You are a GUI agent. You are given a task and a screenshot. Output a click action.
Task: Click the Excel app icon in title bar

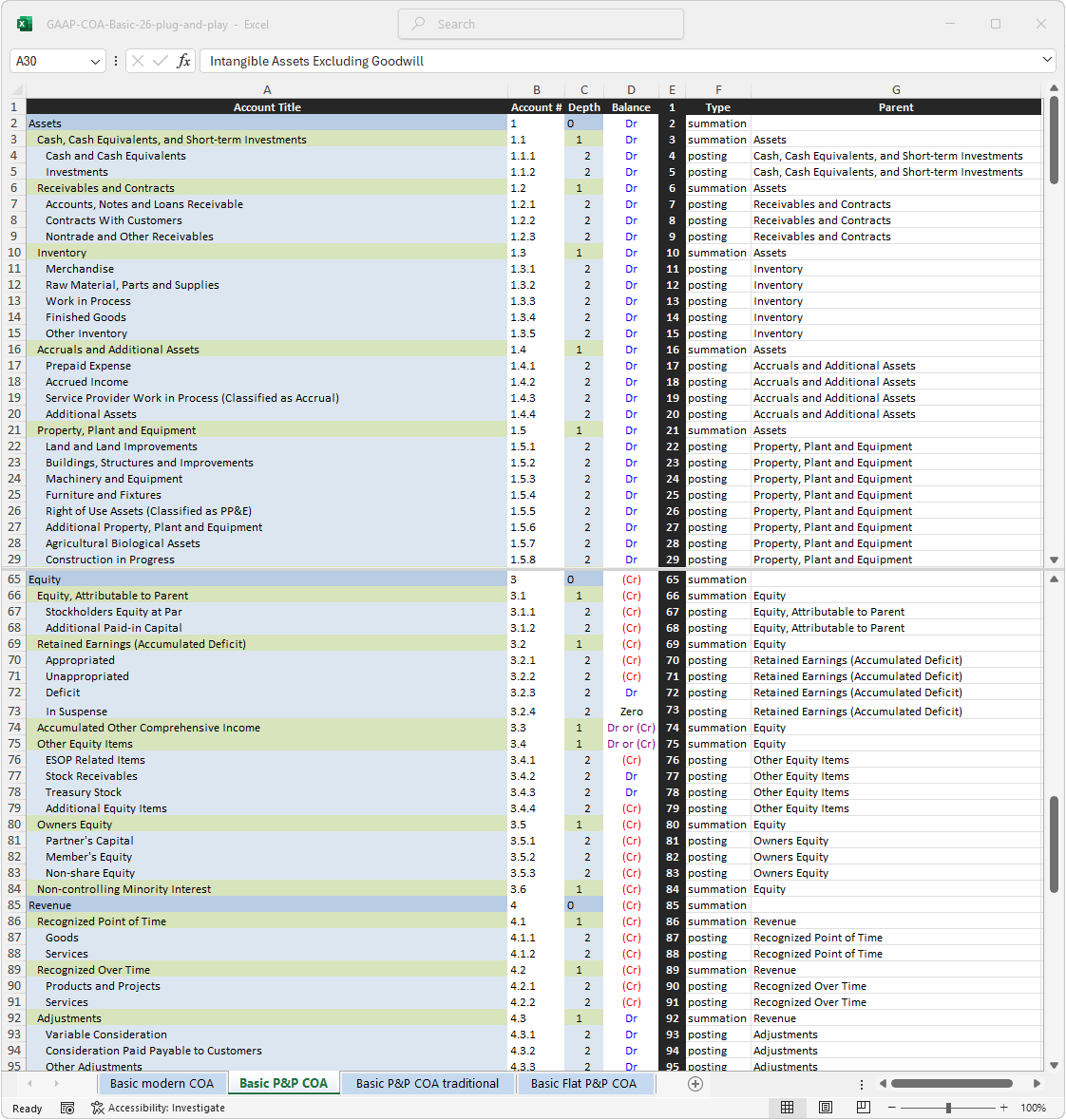tap(25, 25)
